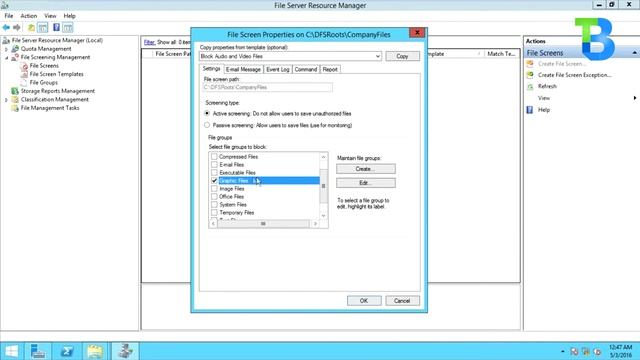
Task: Open the Help menu
Action: coord(69,16)
